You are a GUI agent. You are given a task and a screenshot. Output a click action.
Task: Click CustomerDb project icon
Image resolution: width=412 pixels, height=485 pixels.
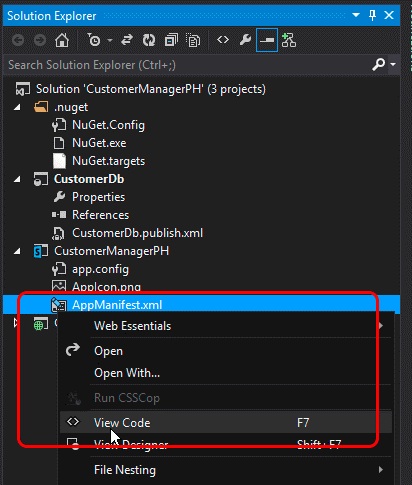(41, 179)
